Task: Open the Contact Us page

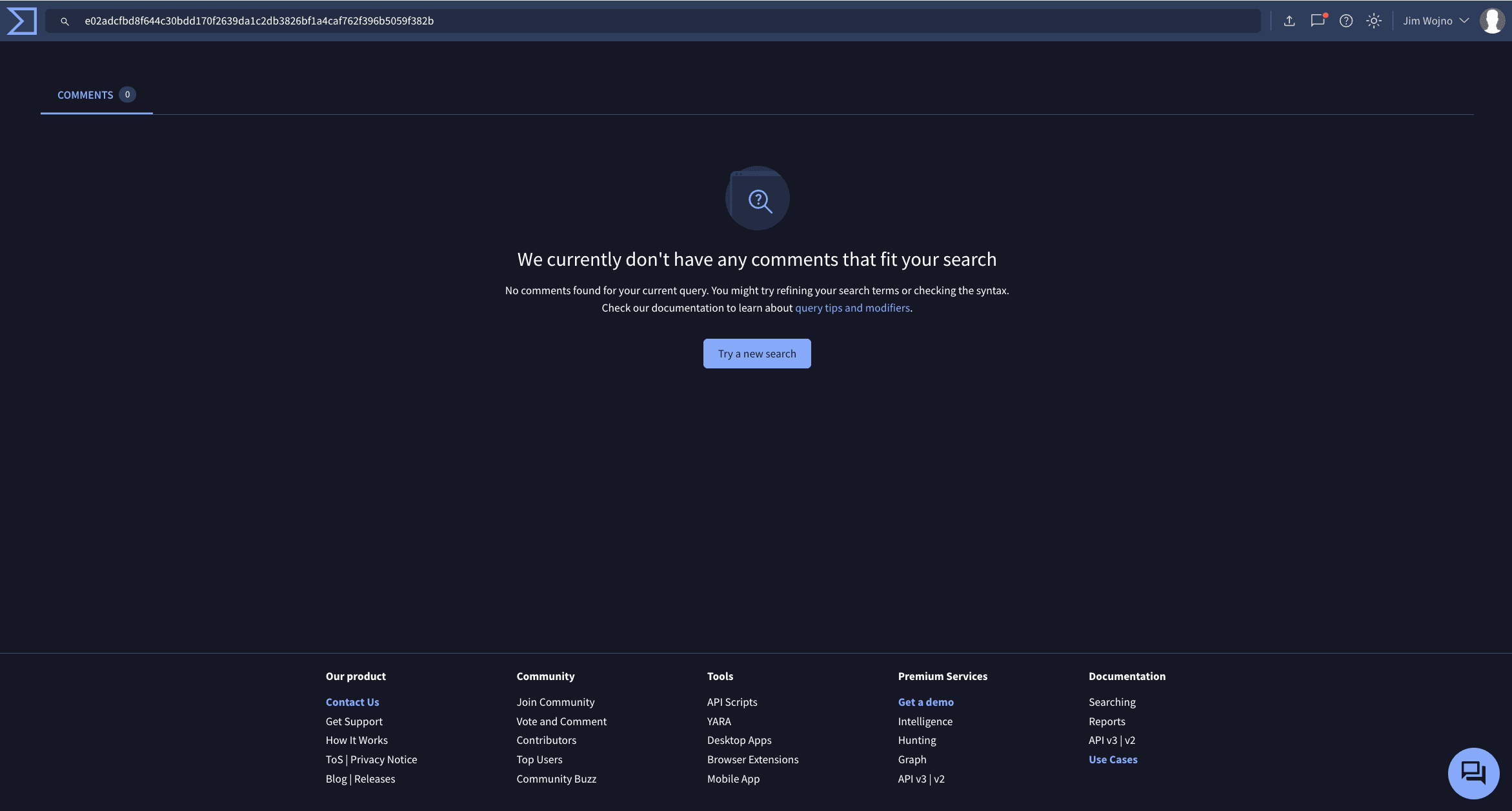Action: pyautogui.click(x=352, y=701)
